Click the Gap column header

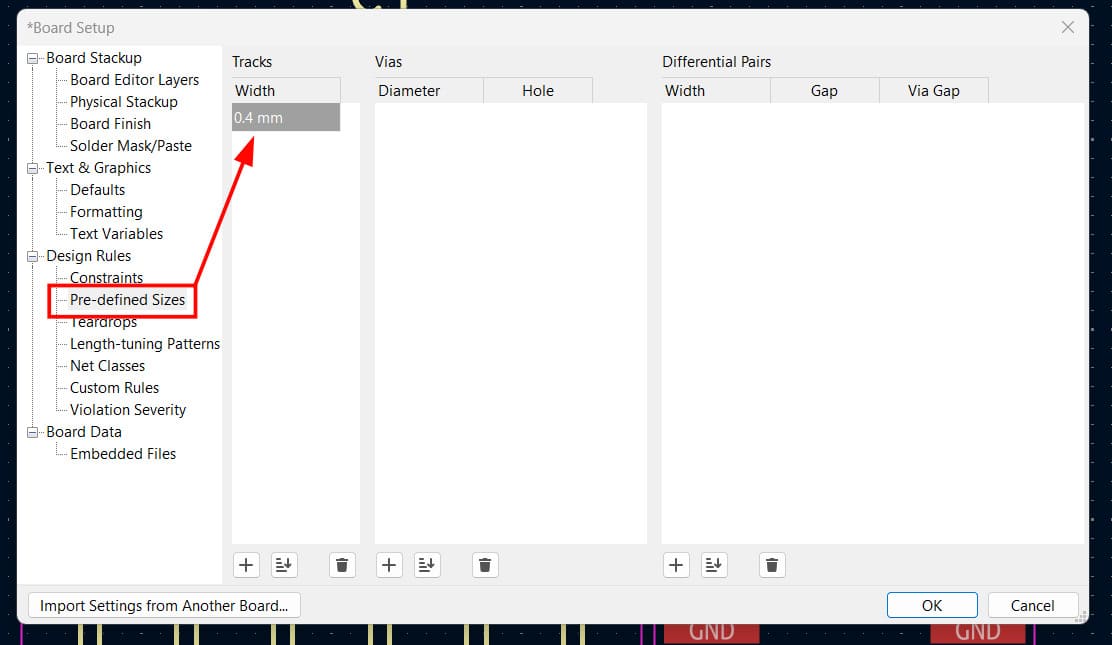[x=825, y=91]
